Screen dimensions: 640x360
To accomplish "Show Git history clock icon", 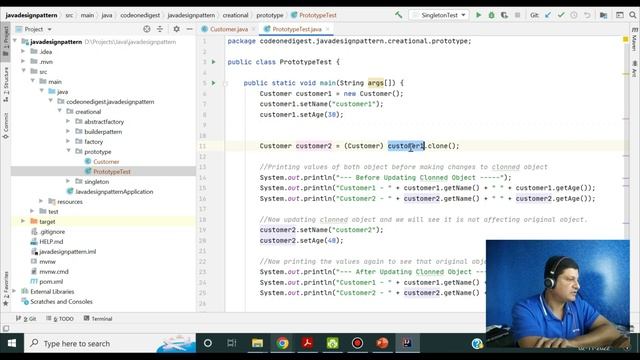I will point(574,15).
